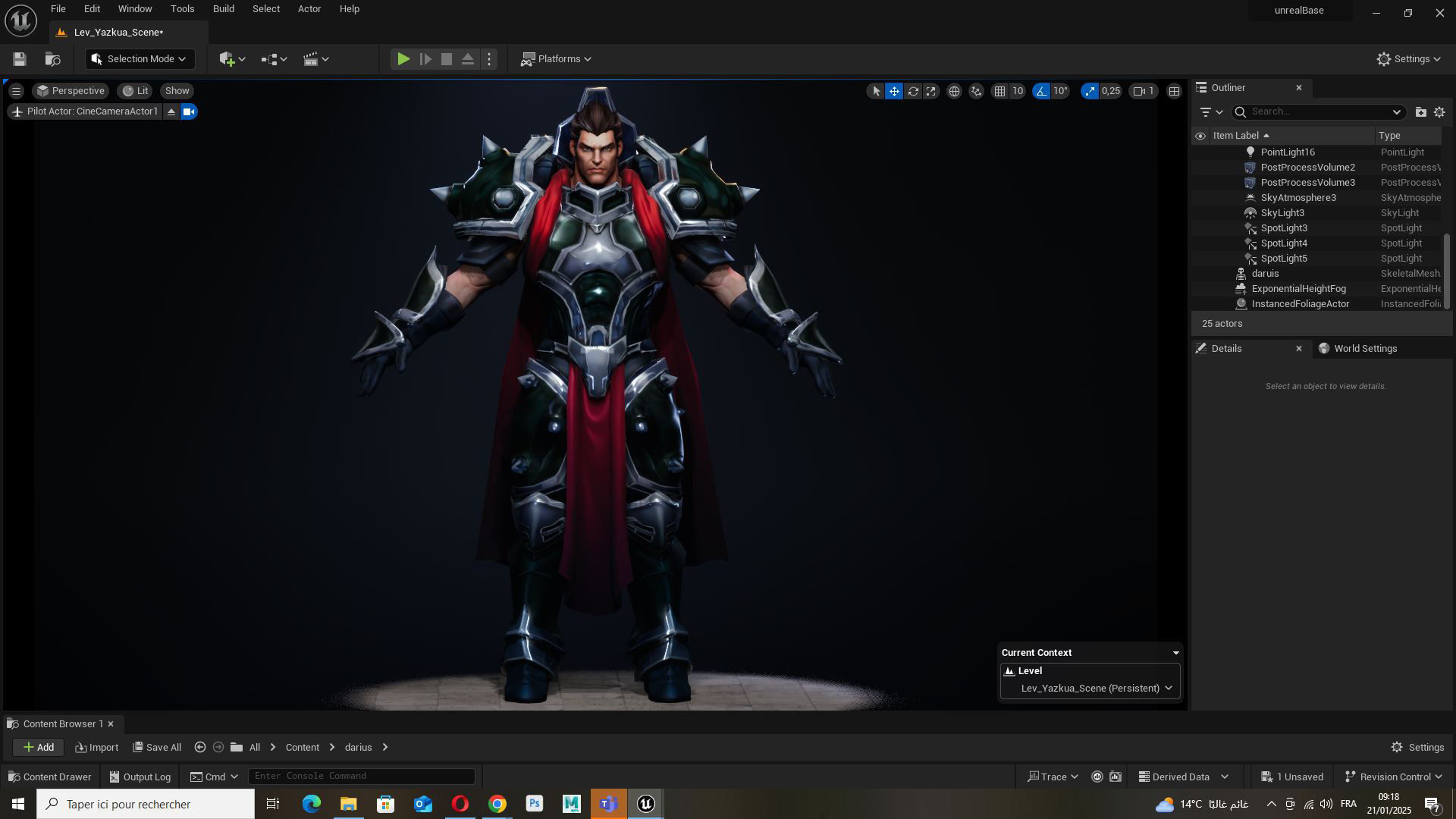Open the viewport options hamburger menu

(x=16, y=91)
